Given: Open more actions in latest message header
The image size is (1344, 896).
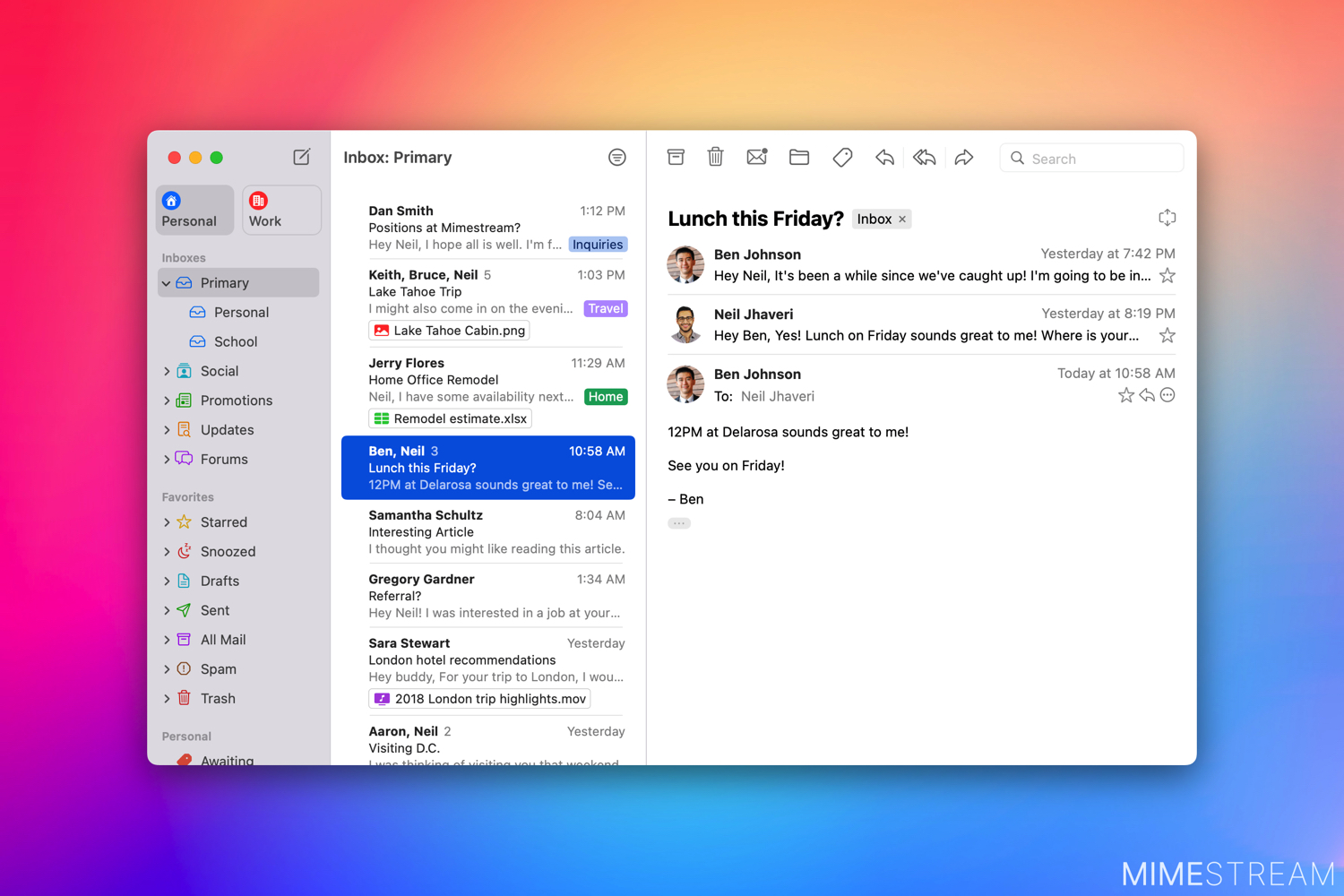Looking at the screenshot, I should (1167, 395).
